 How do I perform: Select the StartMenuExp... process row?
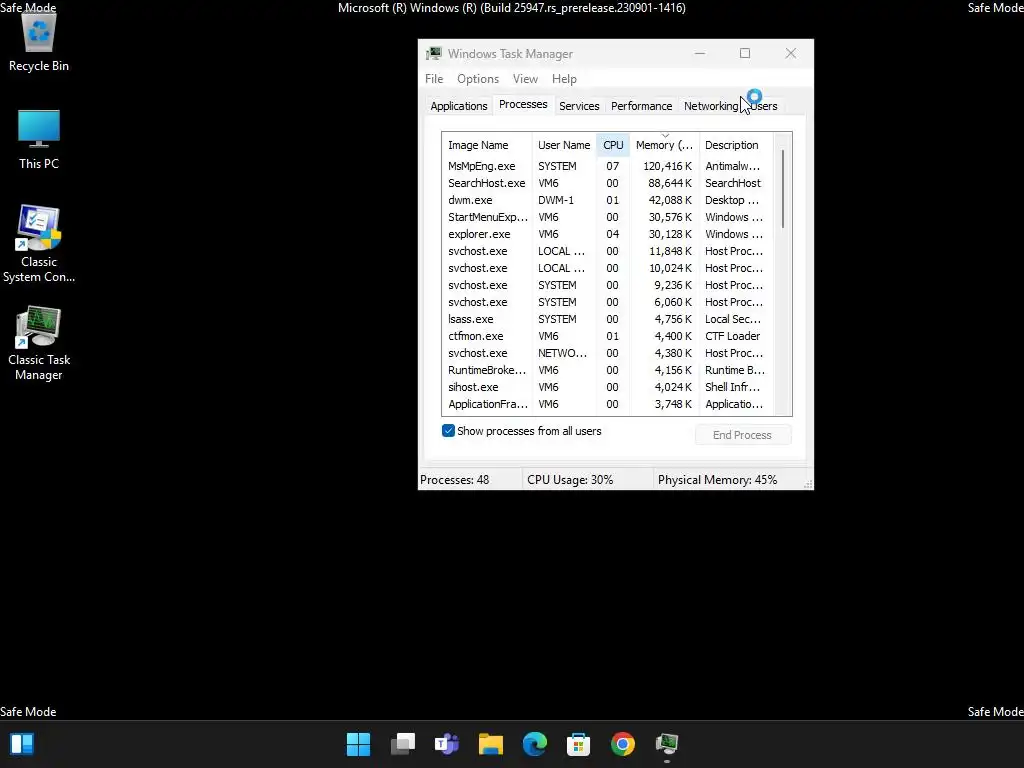point(607,217)
